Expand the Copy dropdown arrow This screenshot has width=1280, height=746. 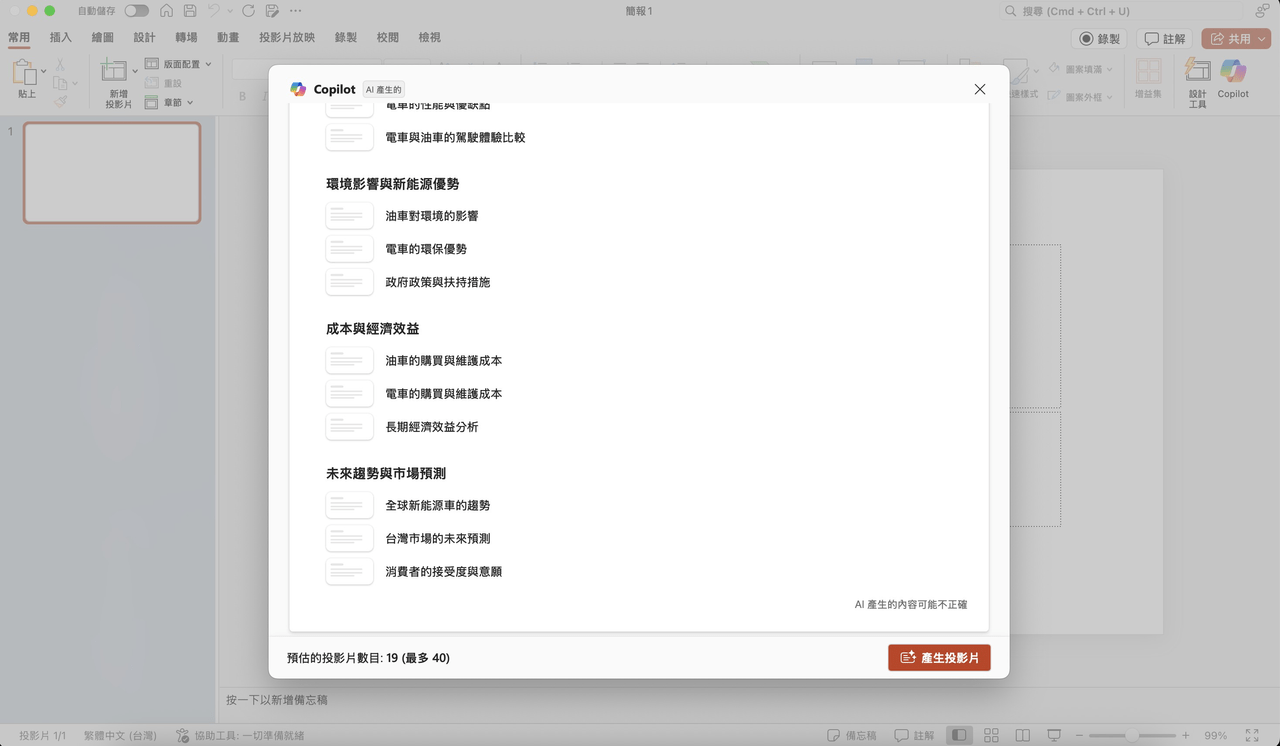75,84
